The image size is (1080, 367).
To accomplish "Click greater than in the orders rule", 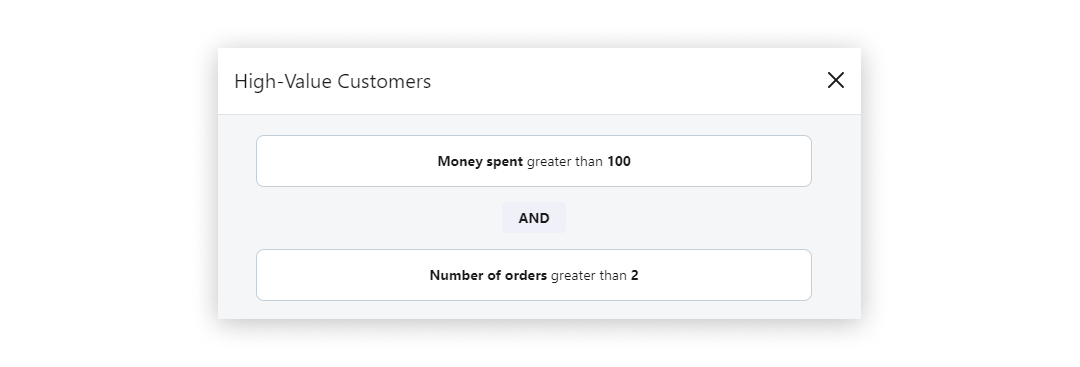I will [x=589, y=275].
